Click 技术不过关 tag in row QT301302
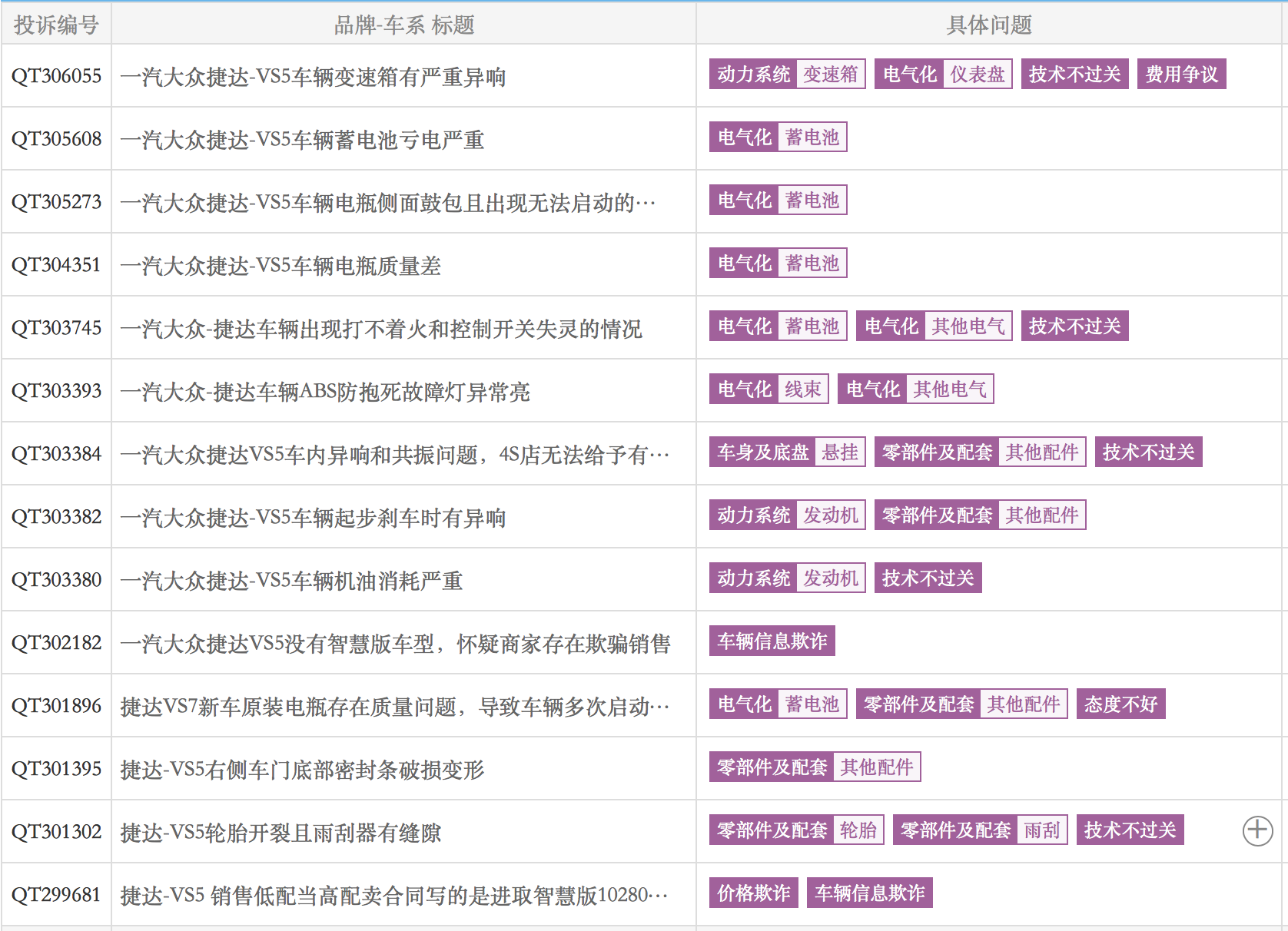1288x931 pixels. (1130, 830)
